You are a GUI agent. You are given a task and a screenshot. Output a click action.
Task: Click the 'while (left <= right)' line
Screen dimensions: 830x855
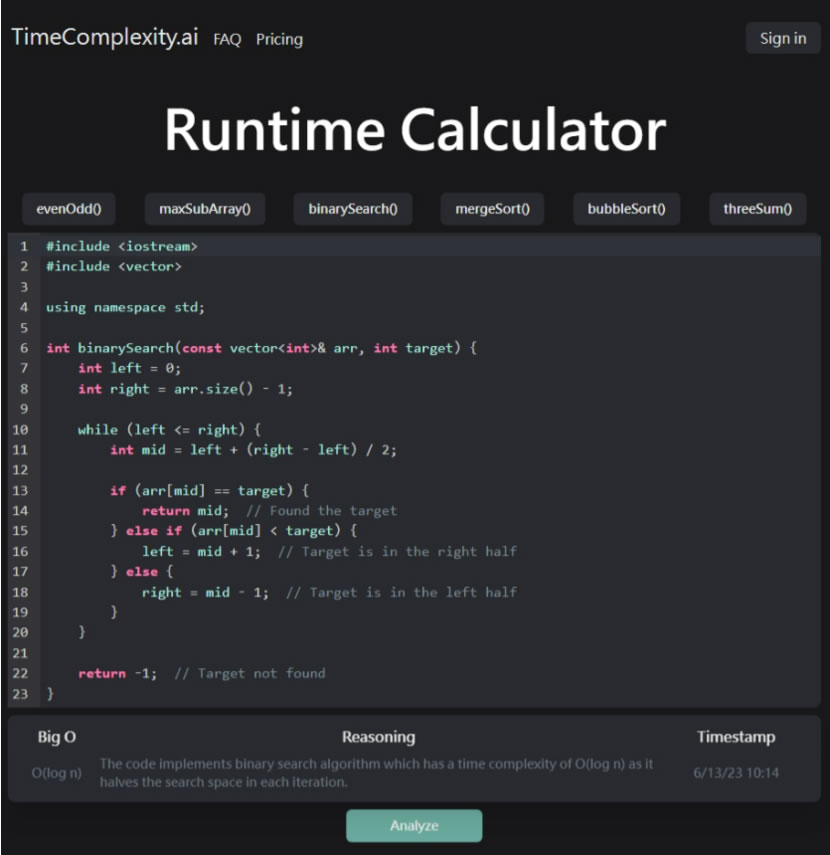tap(169, 430)
